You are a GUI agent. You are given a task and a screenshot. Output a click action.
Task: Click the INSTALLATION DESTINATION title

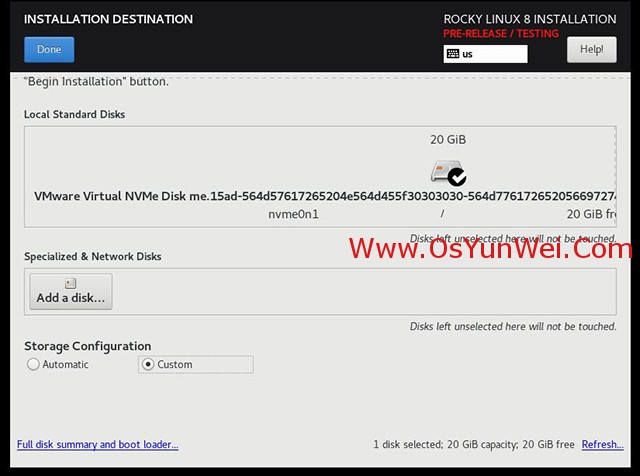[x=108, y=19]
